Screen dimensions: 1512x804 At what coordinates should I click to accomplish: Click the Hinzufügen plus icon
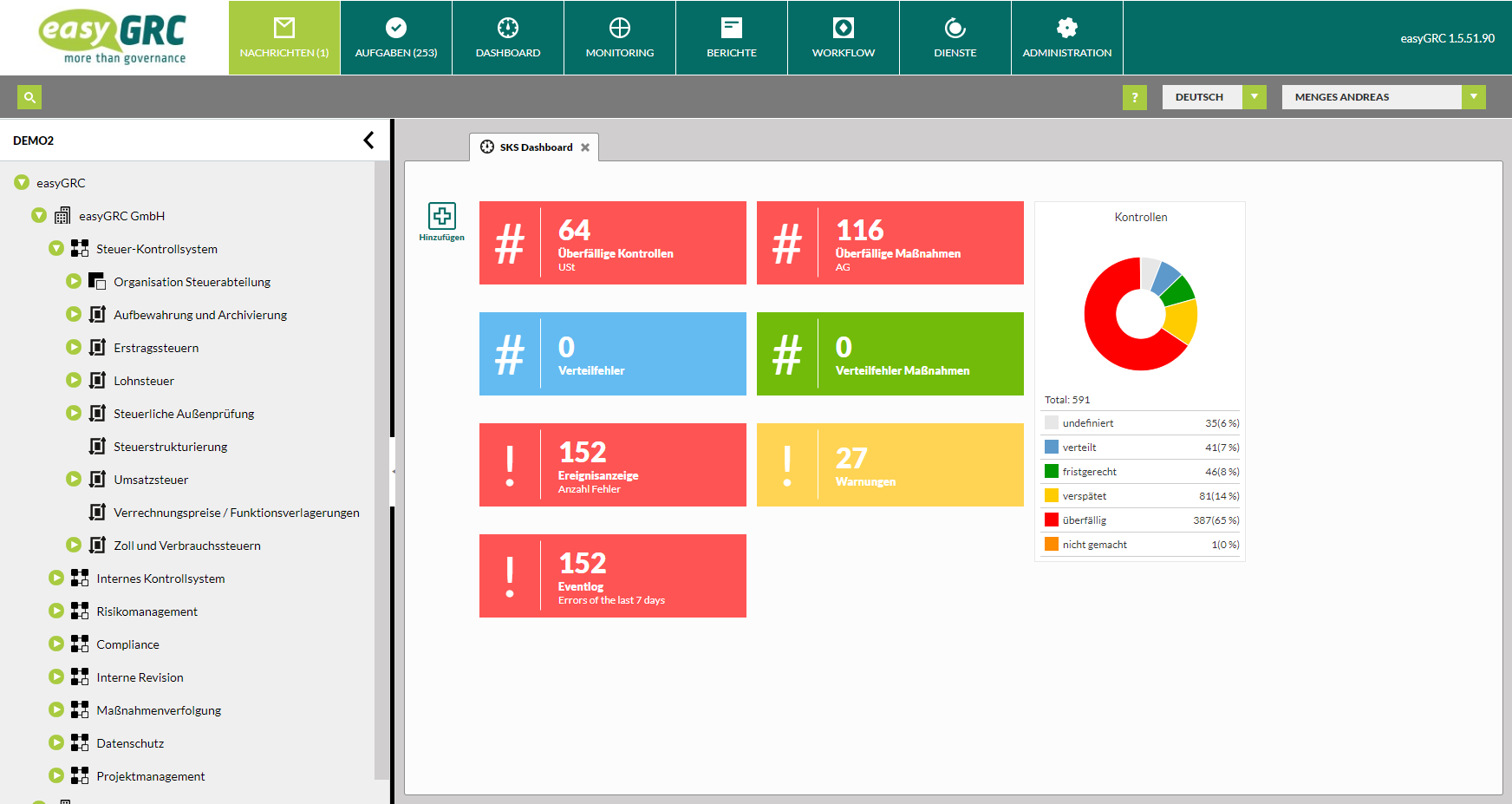[442, 216]
